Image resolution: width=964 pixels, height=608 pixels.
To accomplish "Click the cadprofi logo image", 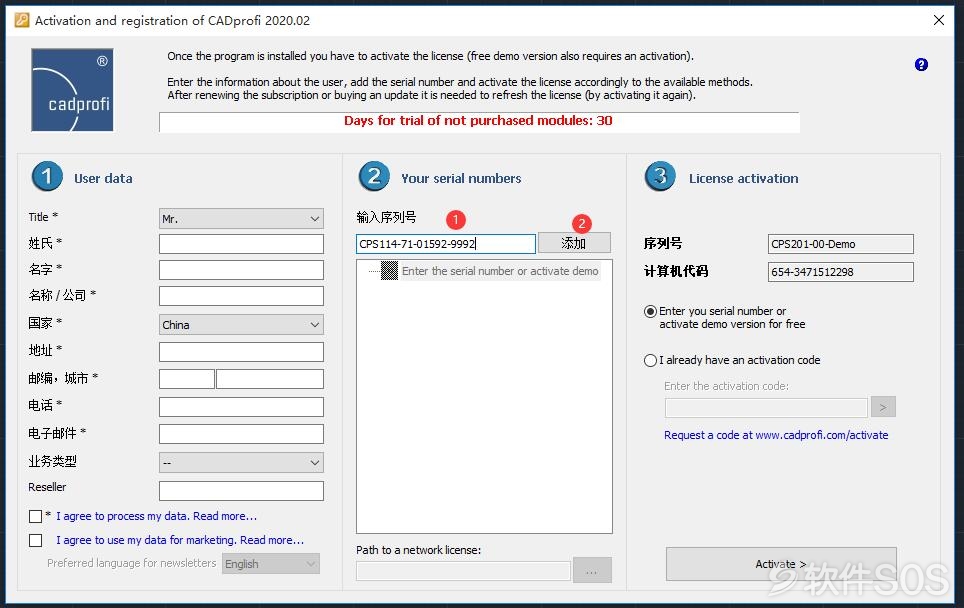I will pos(73,90).
